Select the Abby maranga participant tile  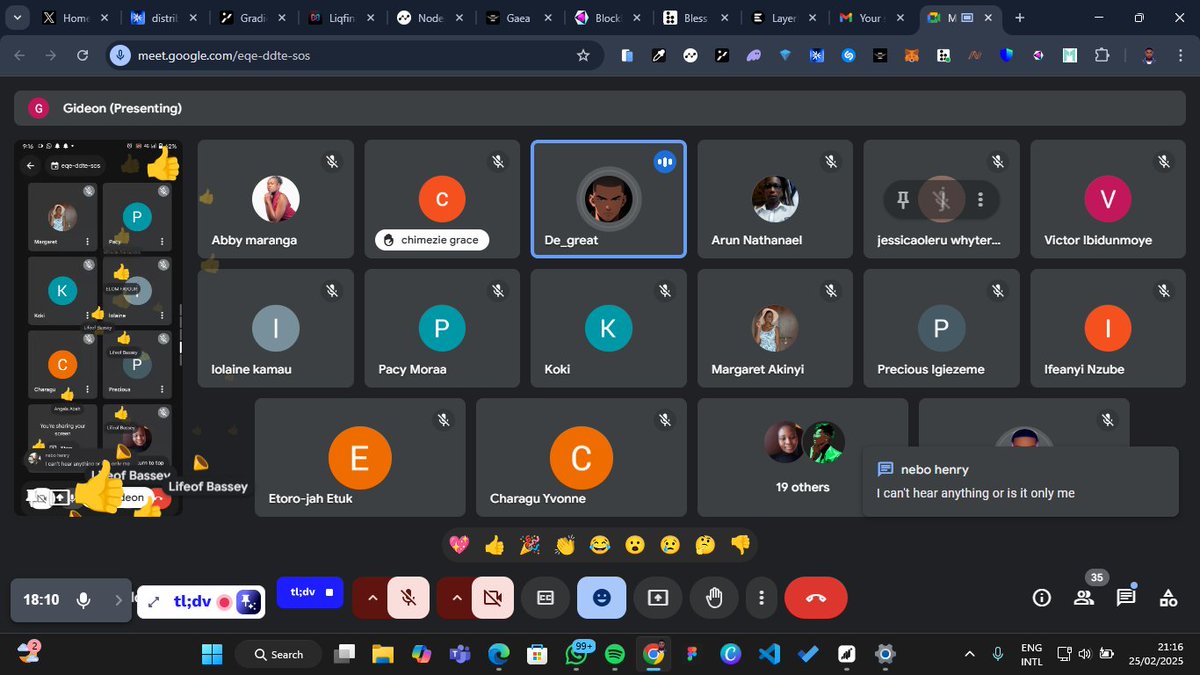tap(275, 199)
